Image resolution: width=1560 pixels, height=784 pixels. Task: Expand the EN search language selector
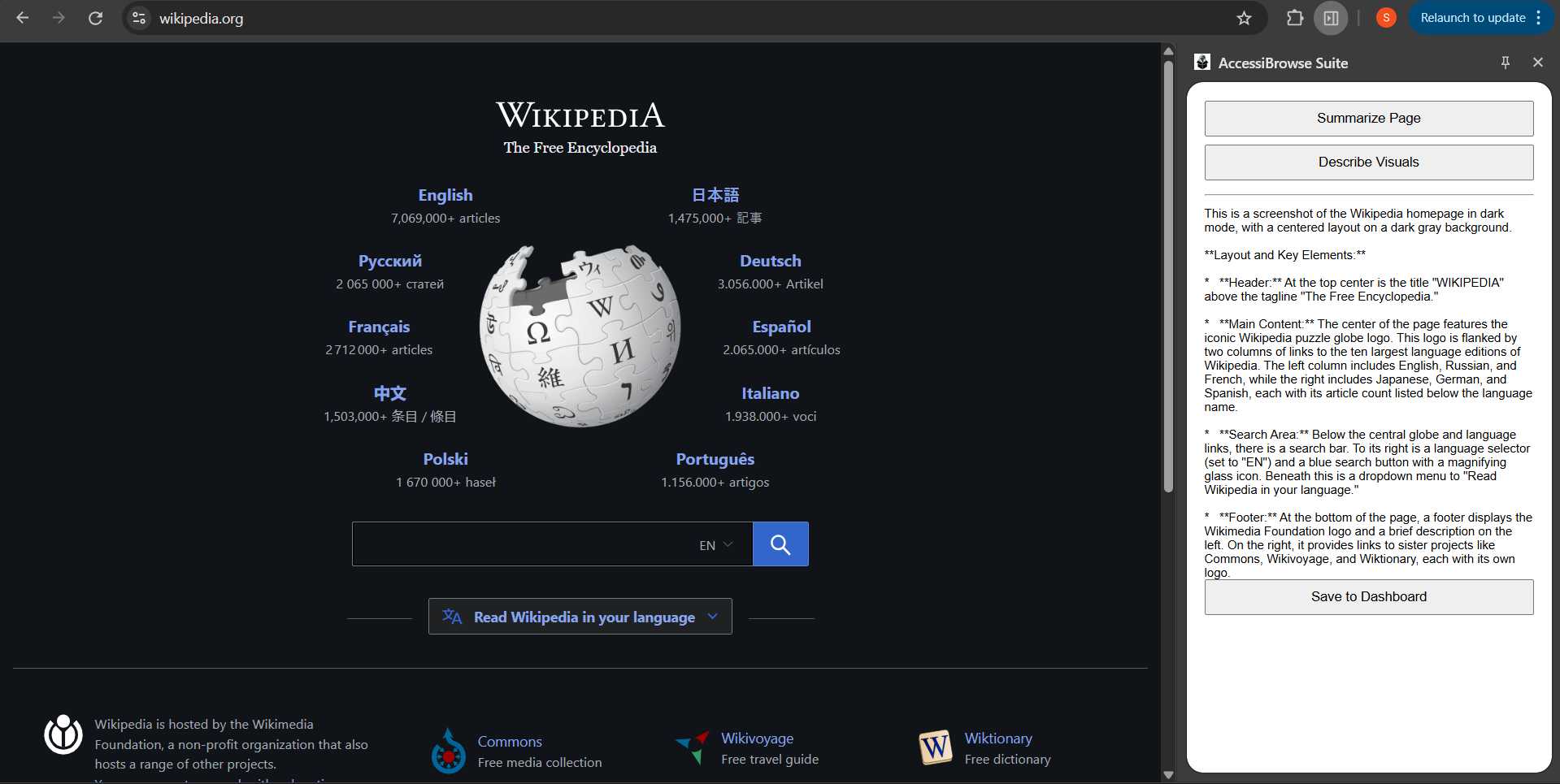716,545
